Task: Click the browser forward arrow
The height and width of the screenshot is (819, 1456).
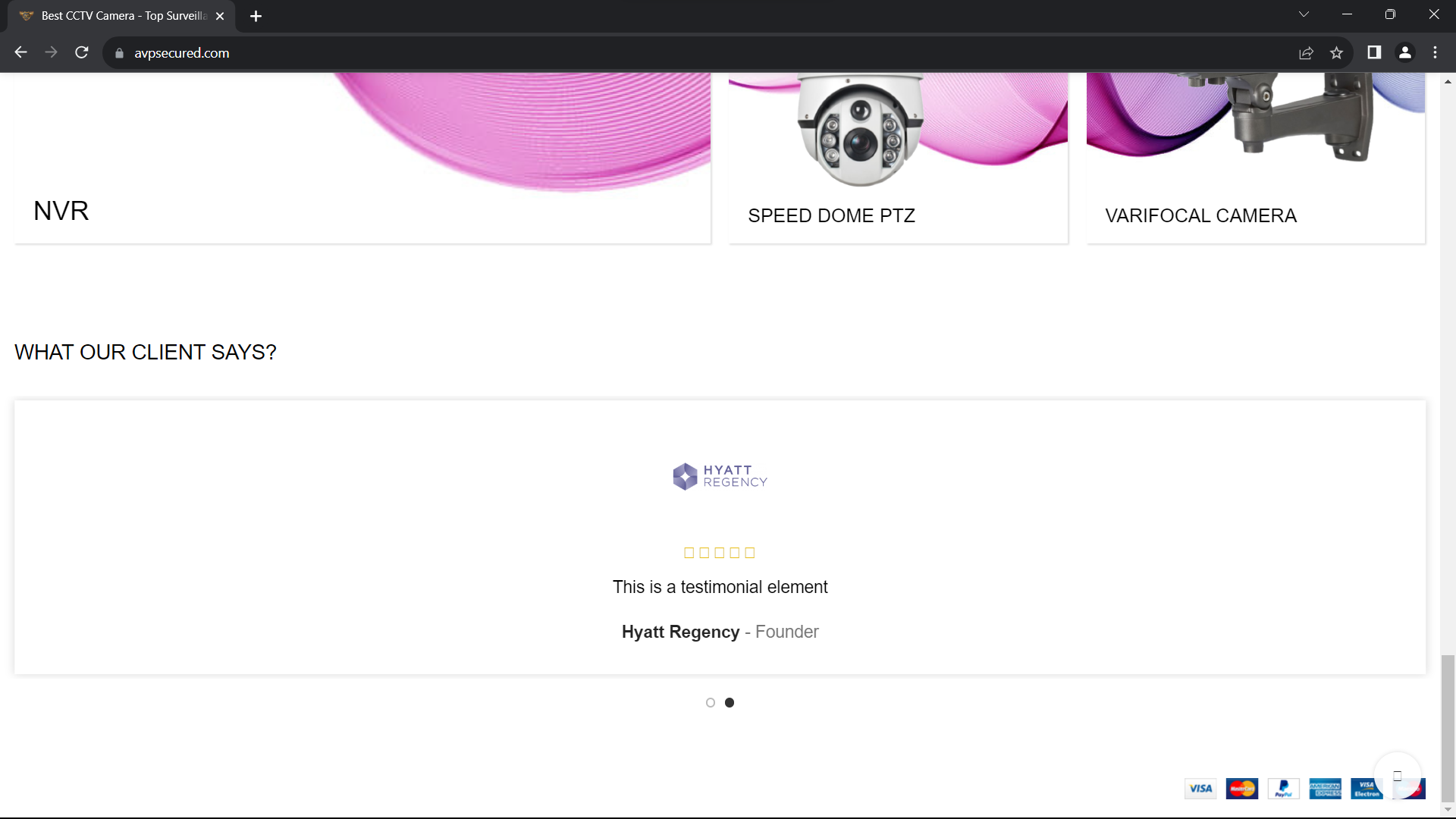Action: [x=51, y=52]
